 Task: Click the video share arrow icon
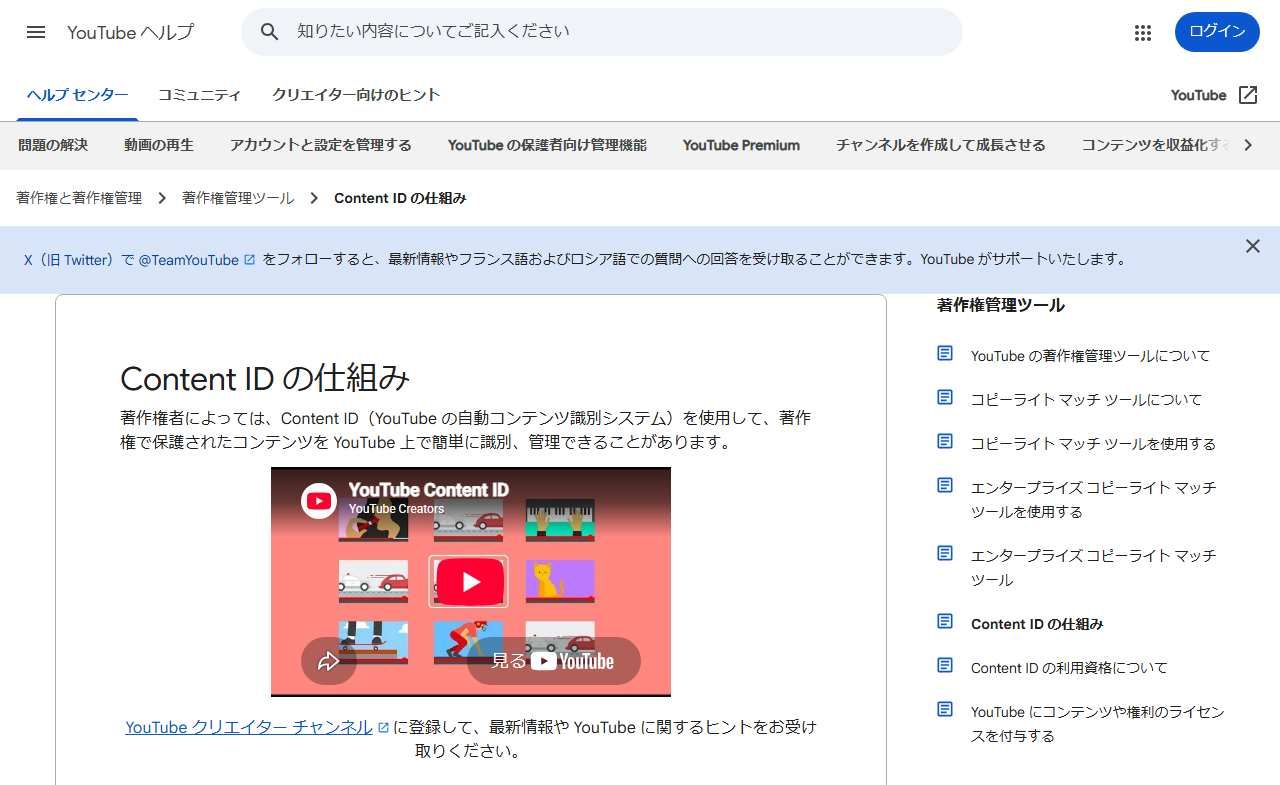pos(329,661)
